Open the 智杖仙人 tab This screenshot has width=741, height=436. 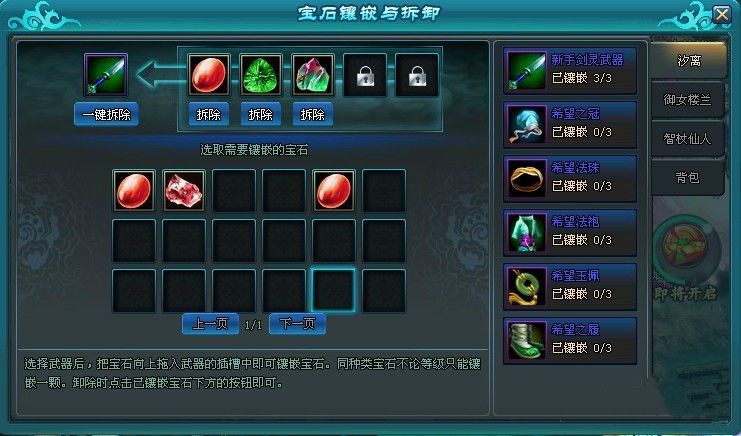tap(688, 138)
